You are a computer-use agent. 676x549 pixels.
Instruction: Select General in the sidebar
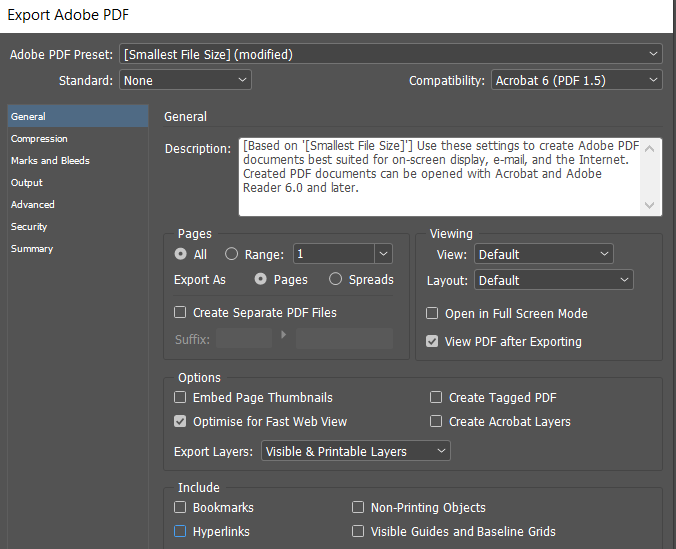(78, 116)
